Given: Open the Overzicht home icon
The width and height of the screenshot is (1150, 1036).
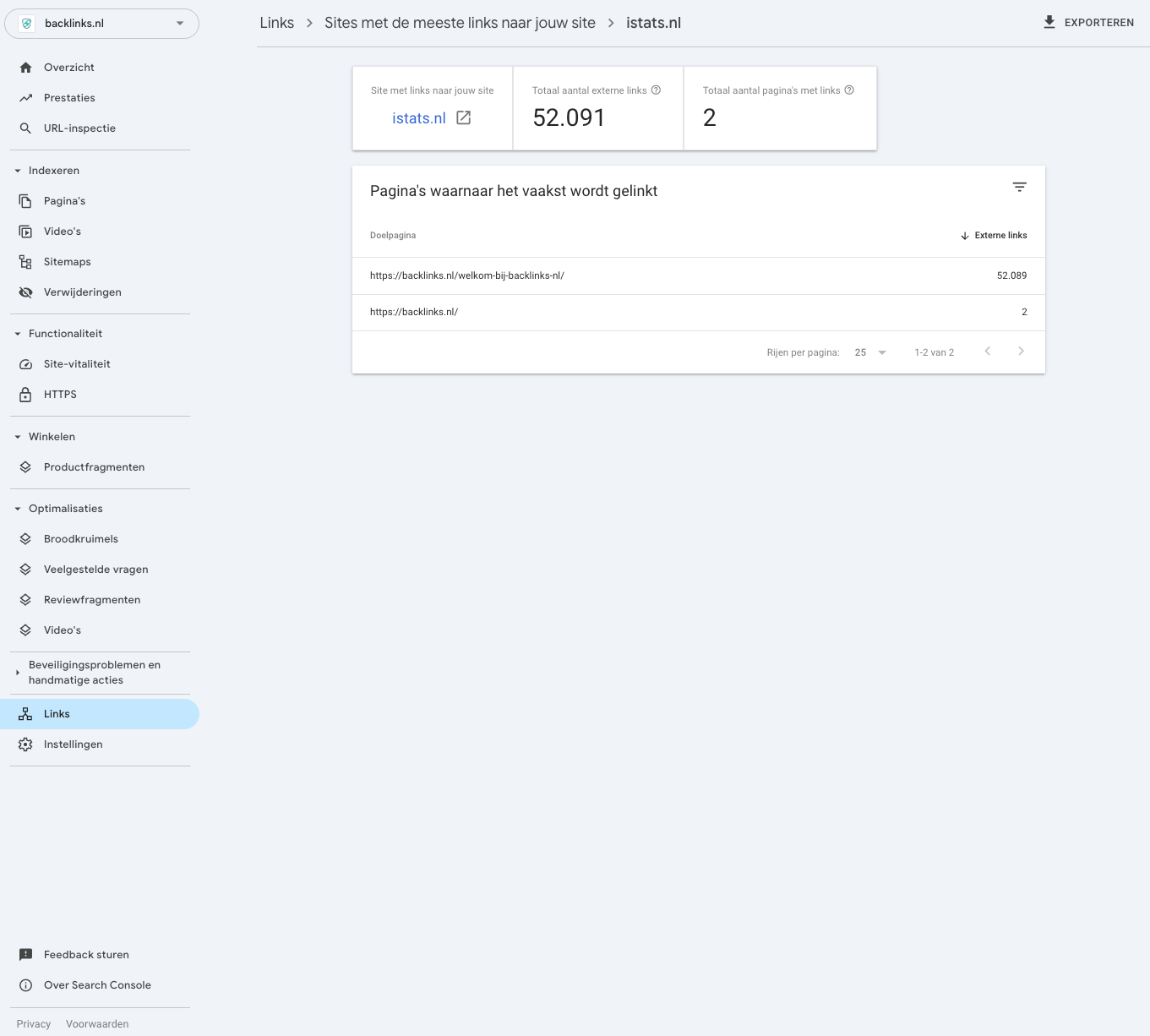Looking at the screenshot, I should [x=26, y=67].
